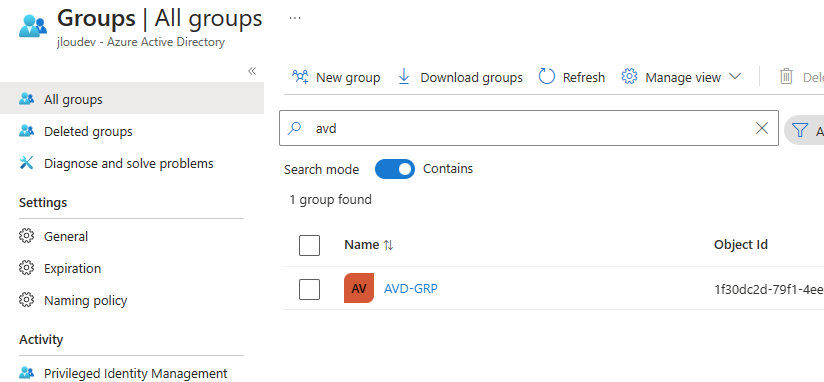This screenshot has height=382, width=824.
Task: Click the download arrow icon
Action: click(x=404, y=77)
